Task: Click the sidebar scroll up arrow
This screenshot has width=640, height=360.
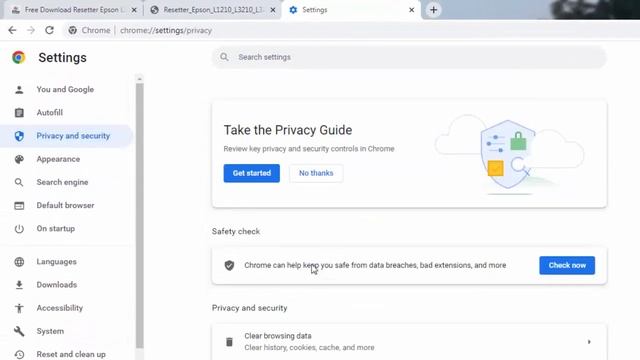Action: pyautogui.click(x=140, y=79)
